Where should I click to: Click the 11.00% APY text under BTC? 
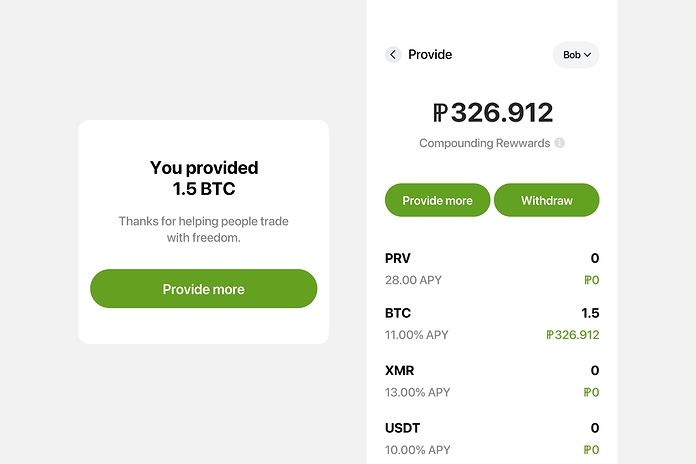pos(416,335)
